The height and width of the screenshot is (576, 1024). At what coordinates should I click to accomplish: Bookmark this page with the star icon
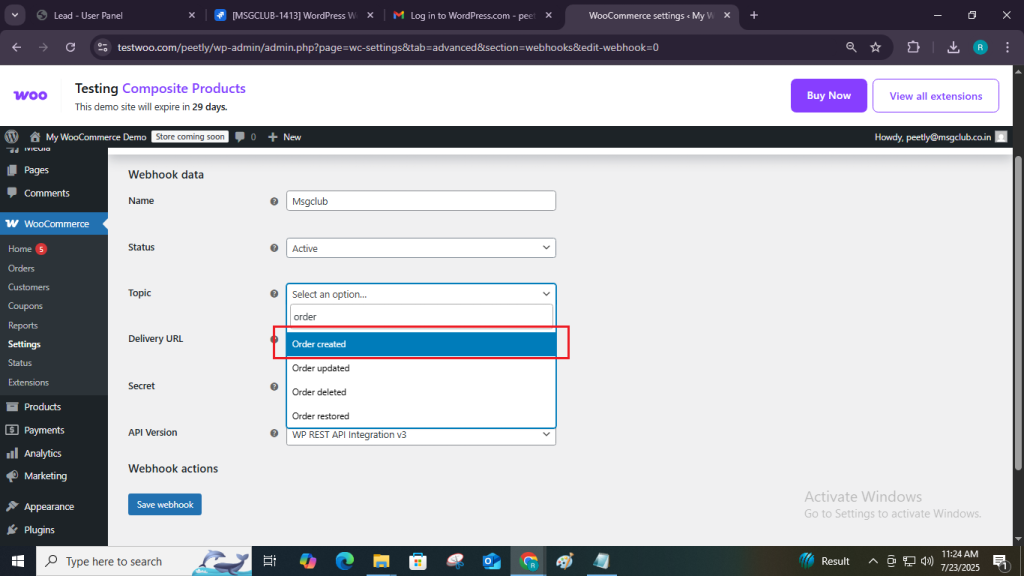click(876, 47)
